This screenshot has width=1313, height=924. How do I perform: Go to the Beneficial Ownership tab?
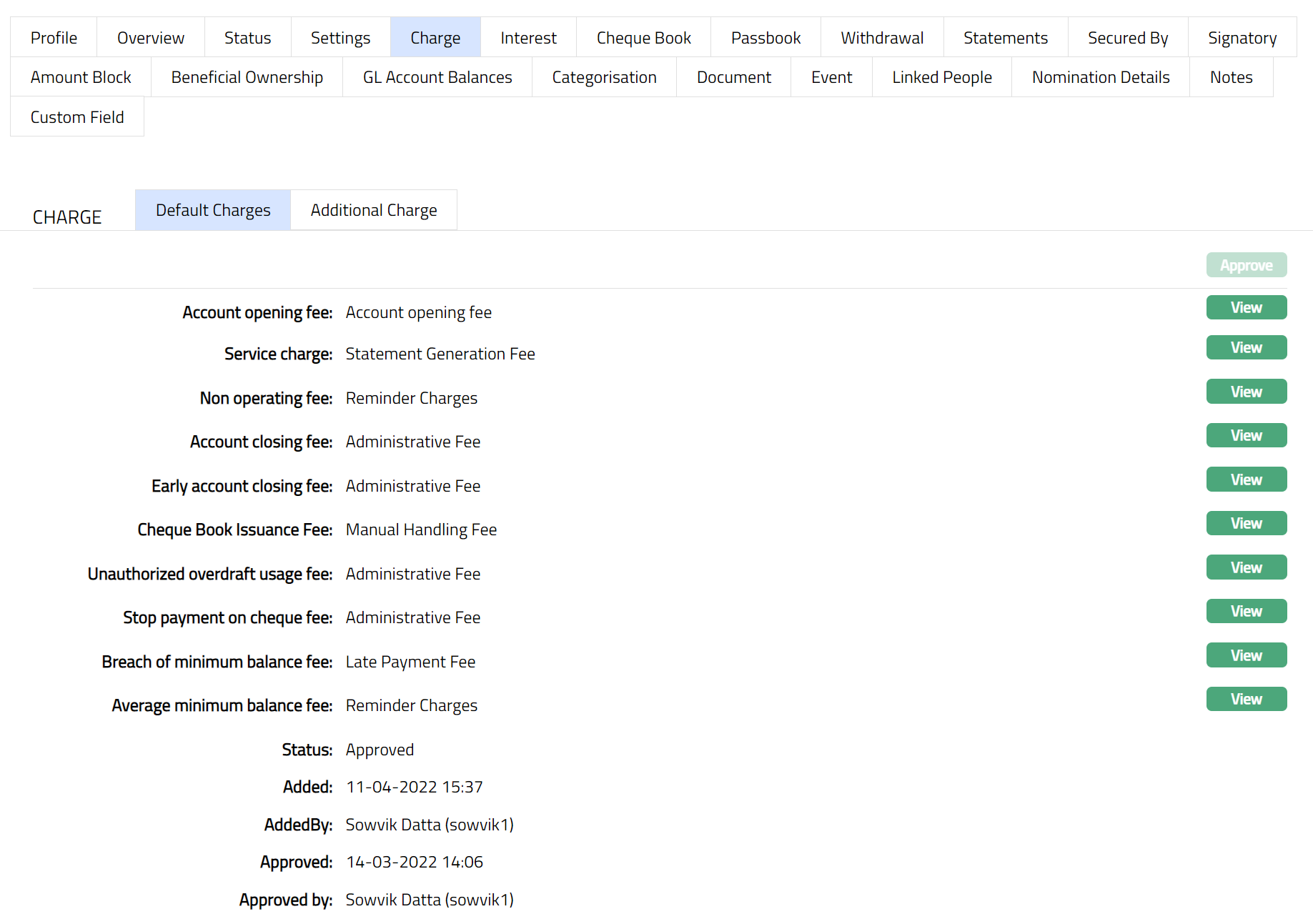pyautogui.click(x=247, y=77)
